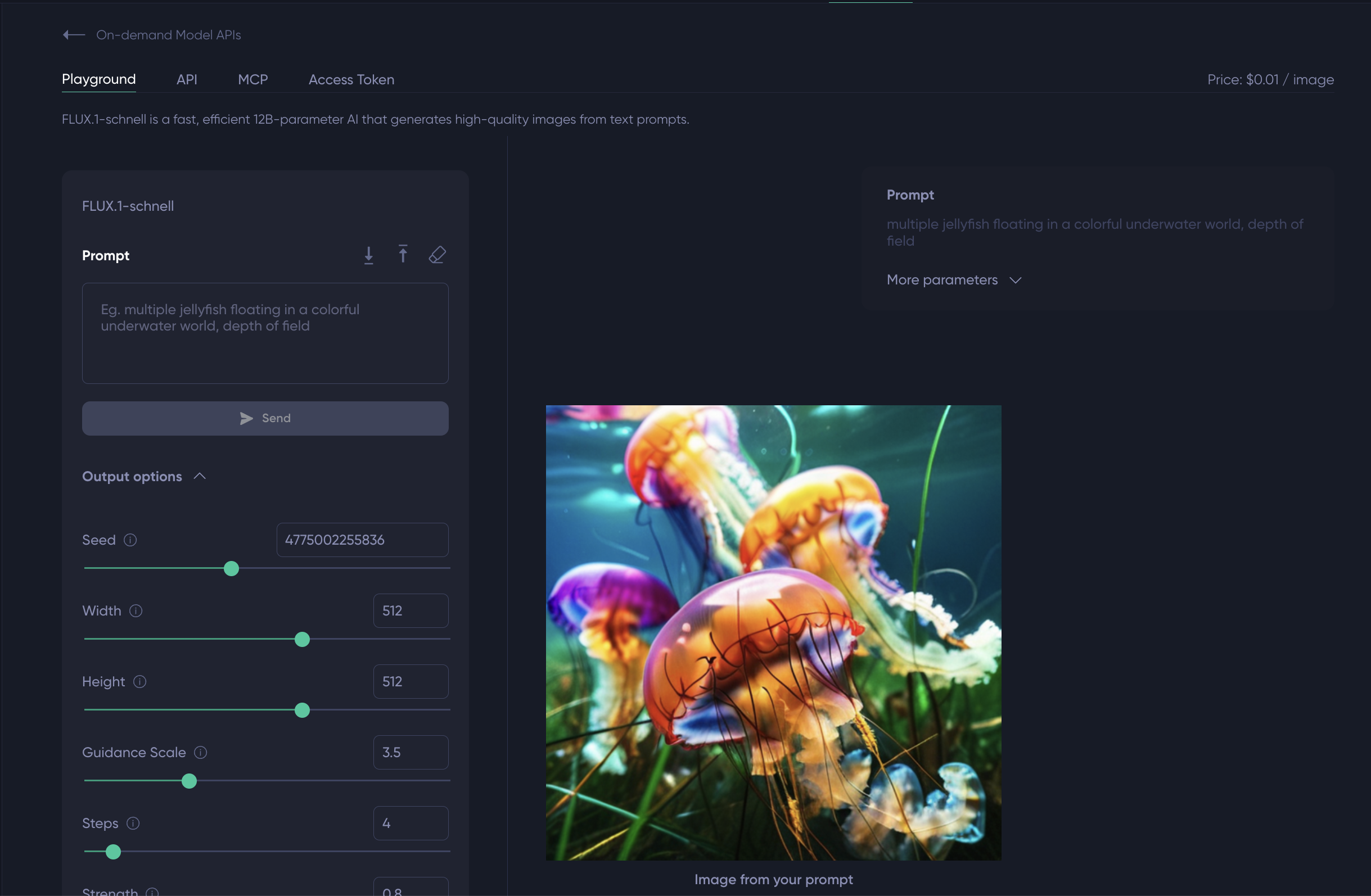This screenshot has width=1371, height=896.
Task: Click the back arrow icon
Action: pos(74,35)
